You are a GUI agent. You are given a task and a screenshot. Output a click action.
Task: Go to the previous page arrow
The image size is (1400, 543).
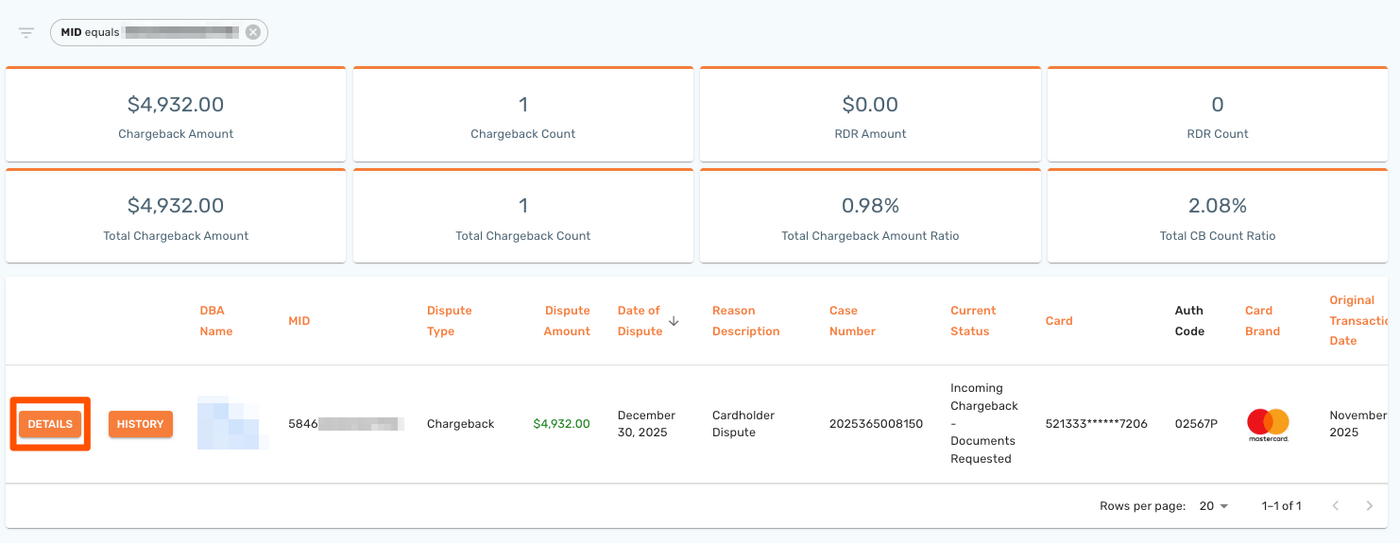click(x=1335, y=506)
